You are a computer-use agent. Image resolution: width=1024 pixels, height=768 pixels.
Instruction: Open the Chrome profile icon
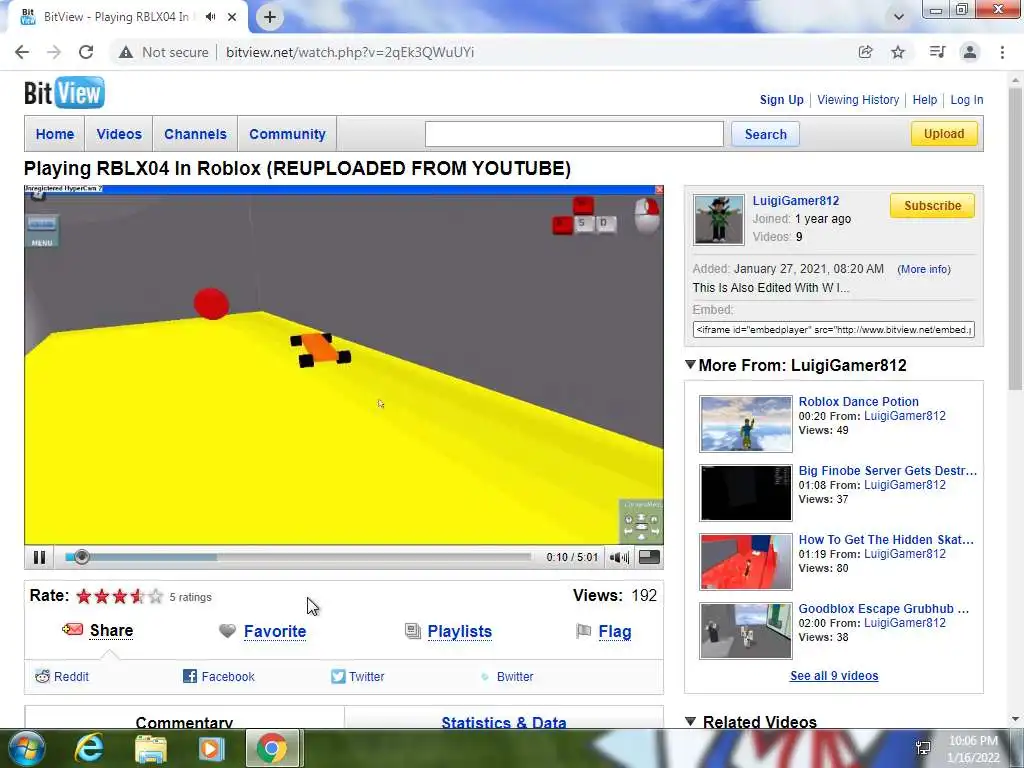pos(970,52)
